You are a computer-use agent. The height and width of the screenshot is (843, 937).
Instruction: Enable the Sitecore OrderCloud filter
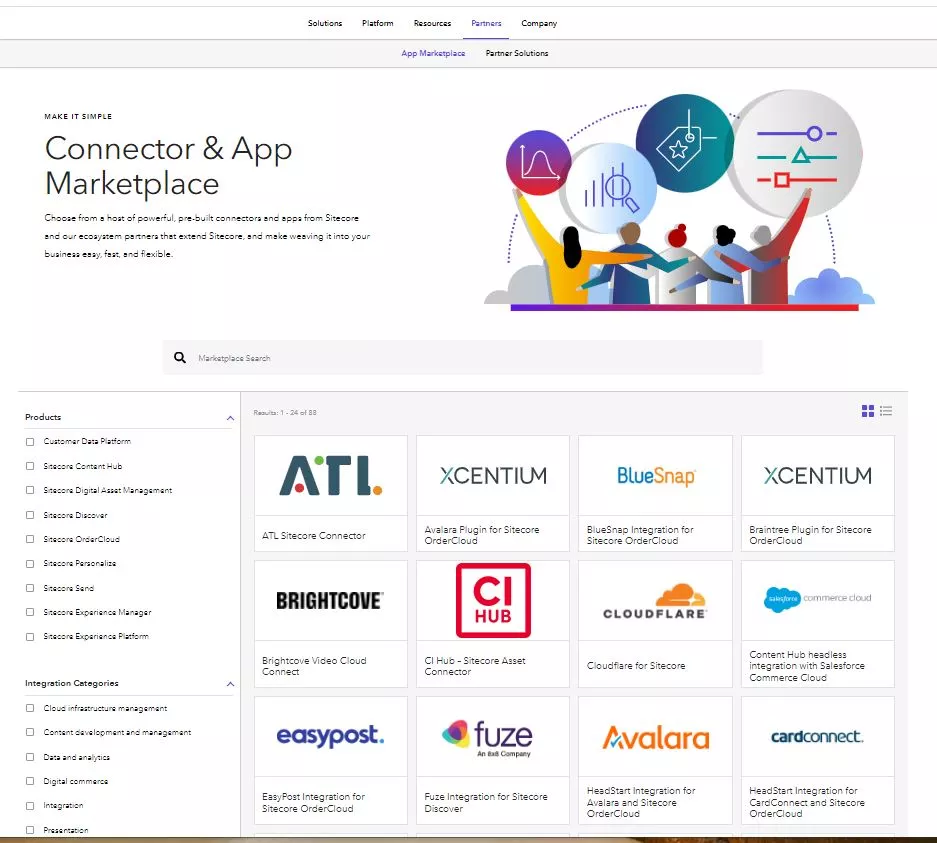point(31,539)
